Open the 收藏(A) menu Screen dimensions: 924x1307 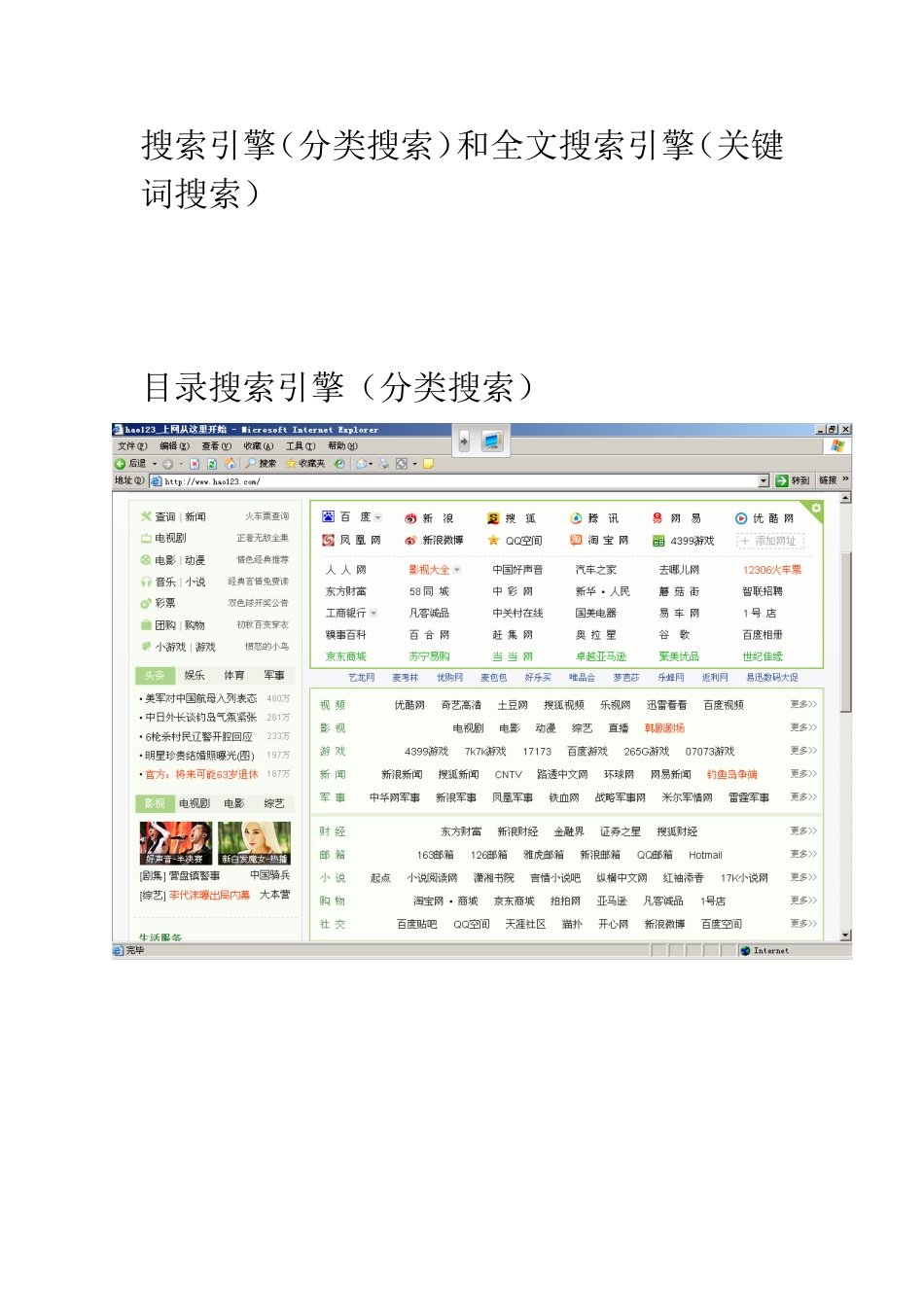click(x=259, y=446)
